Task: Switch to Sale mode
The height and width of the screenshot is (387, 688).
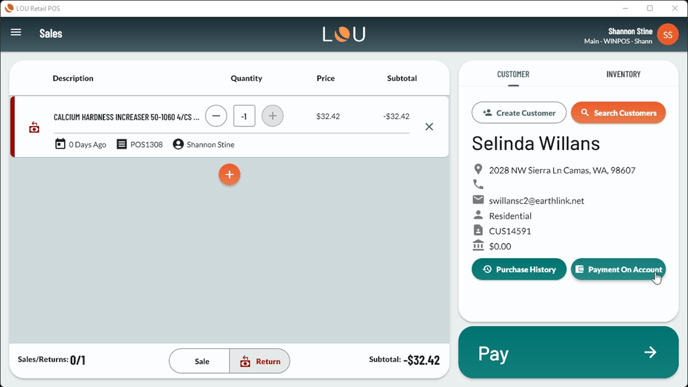Action: 200,361
